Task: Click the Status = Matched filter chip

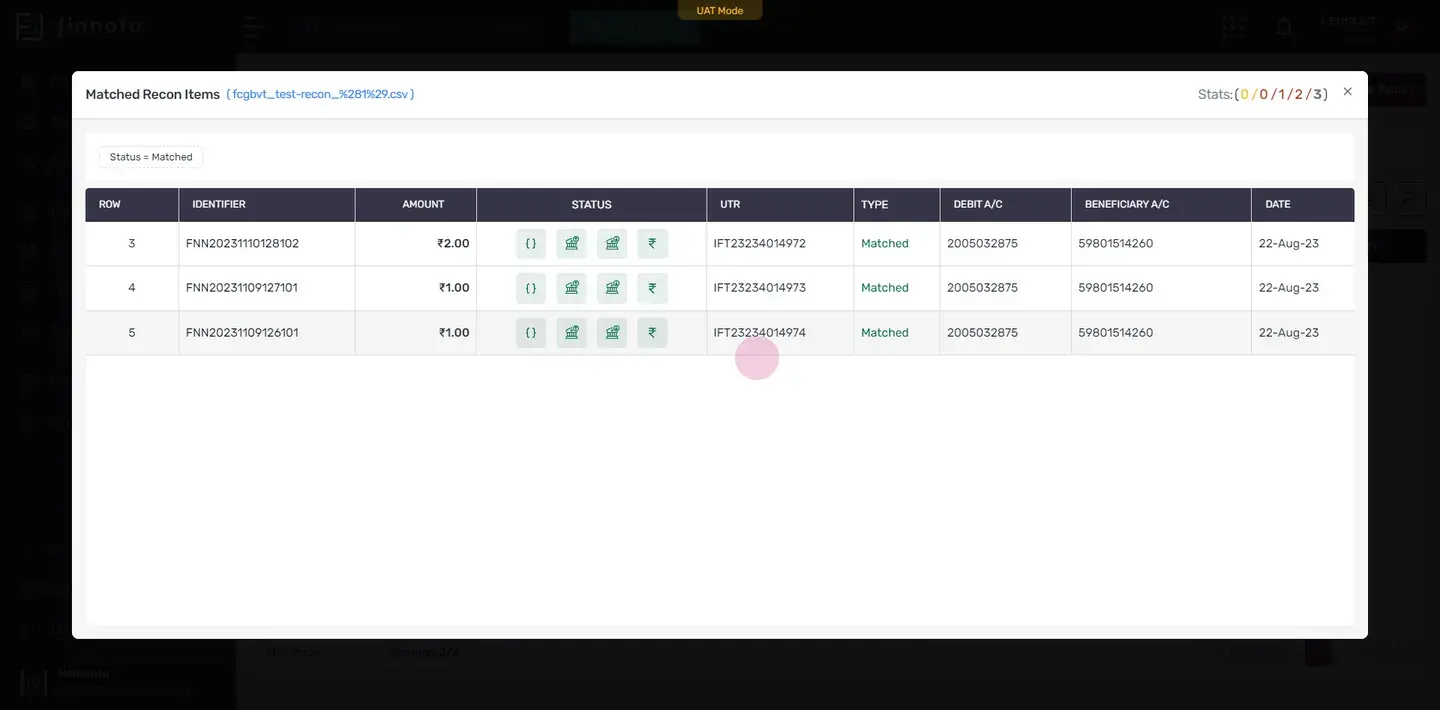Action: (151, 157)
